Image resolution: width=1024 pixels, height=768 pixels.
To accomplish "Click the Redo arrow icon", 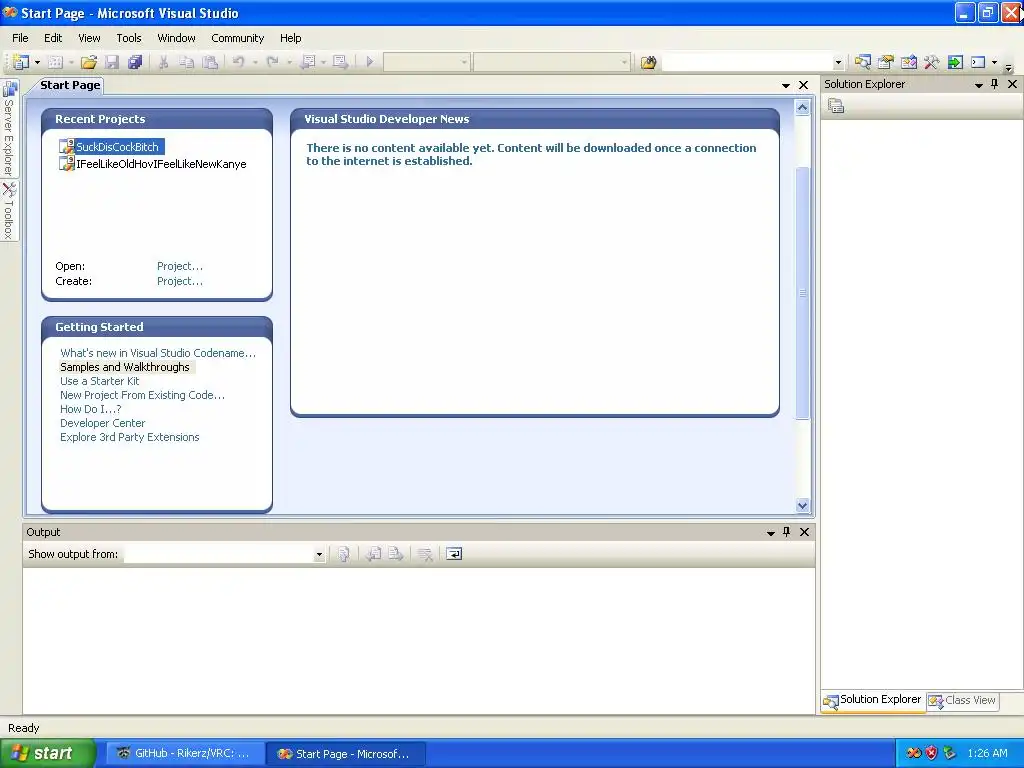I will click(273, 62).
